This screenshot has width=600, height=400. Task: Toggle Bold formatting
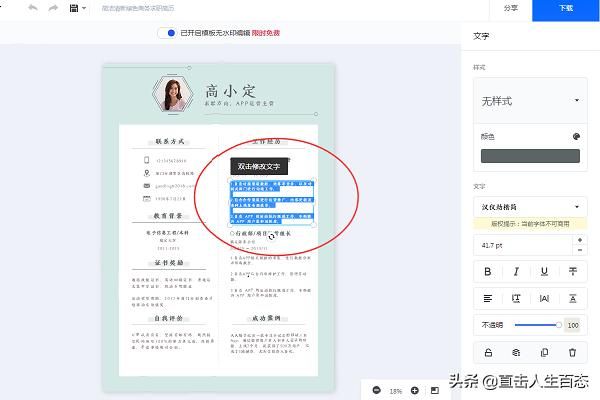[x=488, y=271]
